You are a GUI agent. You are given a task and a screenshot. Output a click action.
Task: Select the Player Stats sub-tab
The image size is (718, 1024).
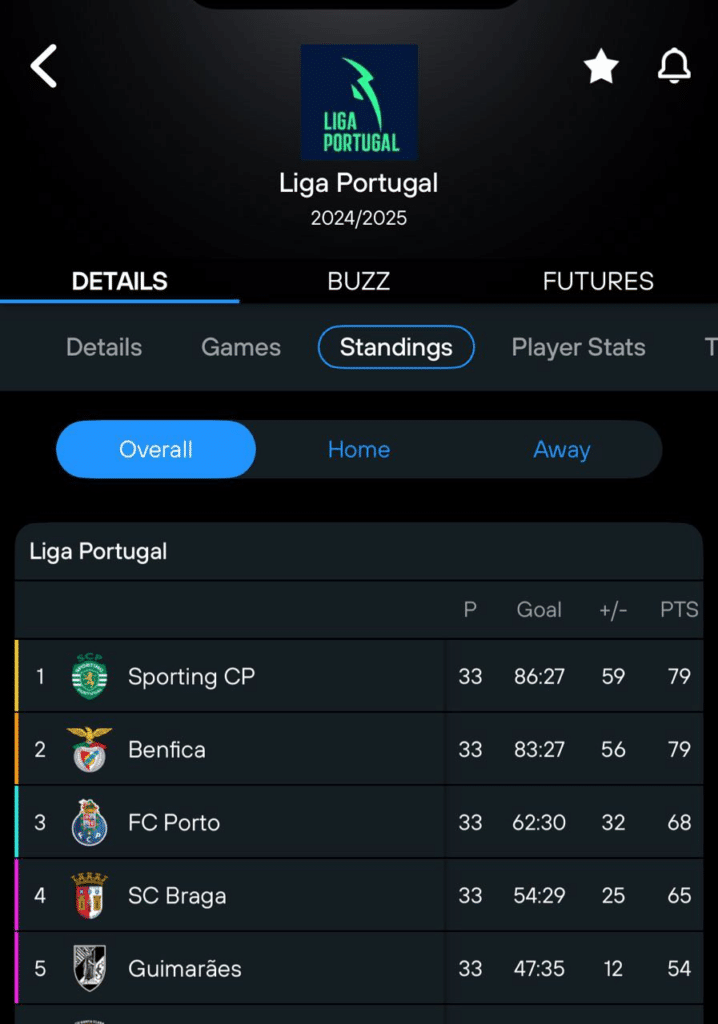click(578, 347)
